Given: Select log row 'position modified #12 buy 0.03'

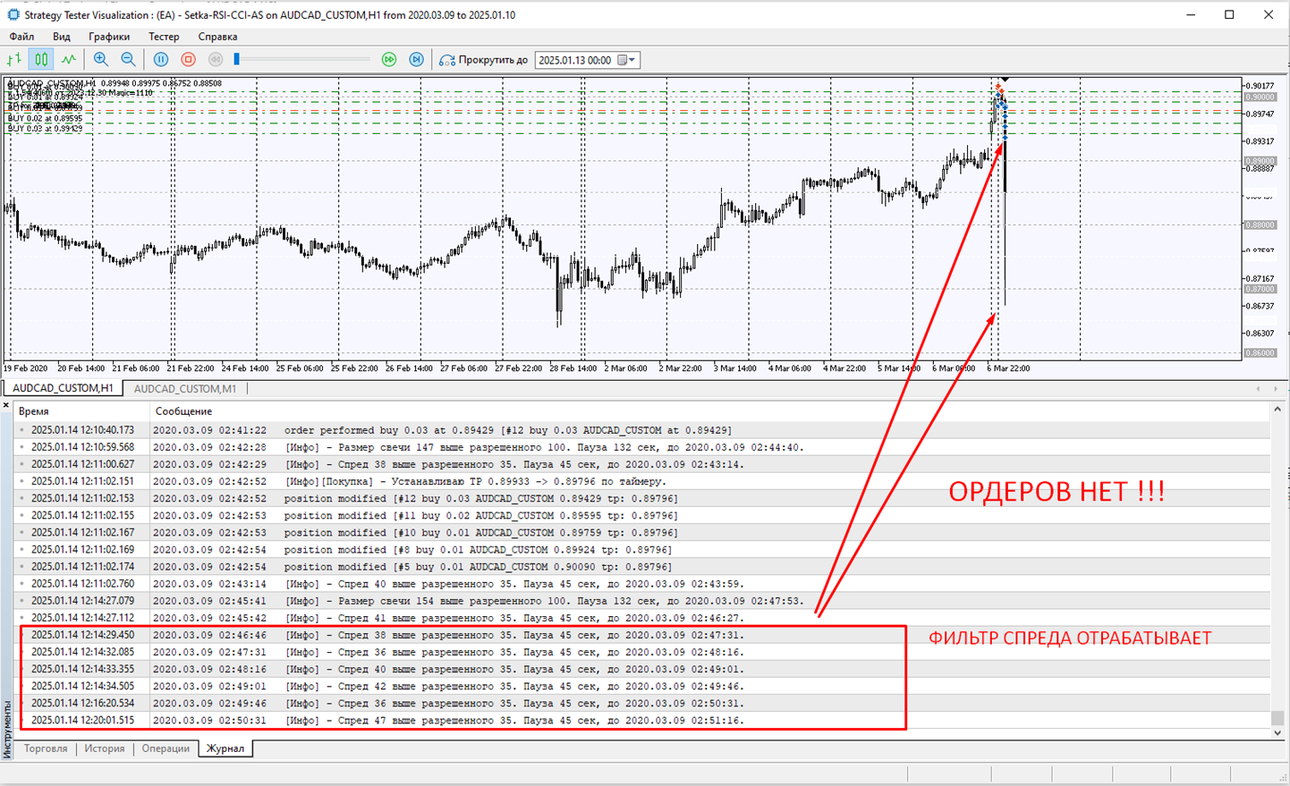Looking at the screenshot, I should 642,498.
